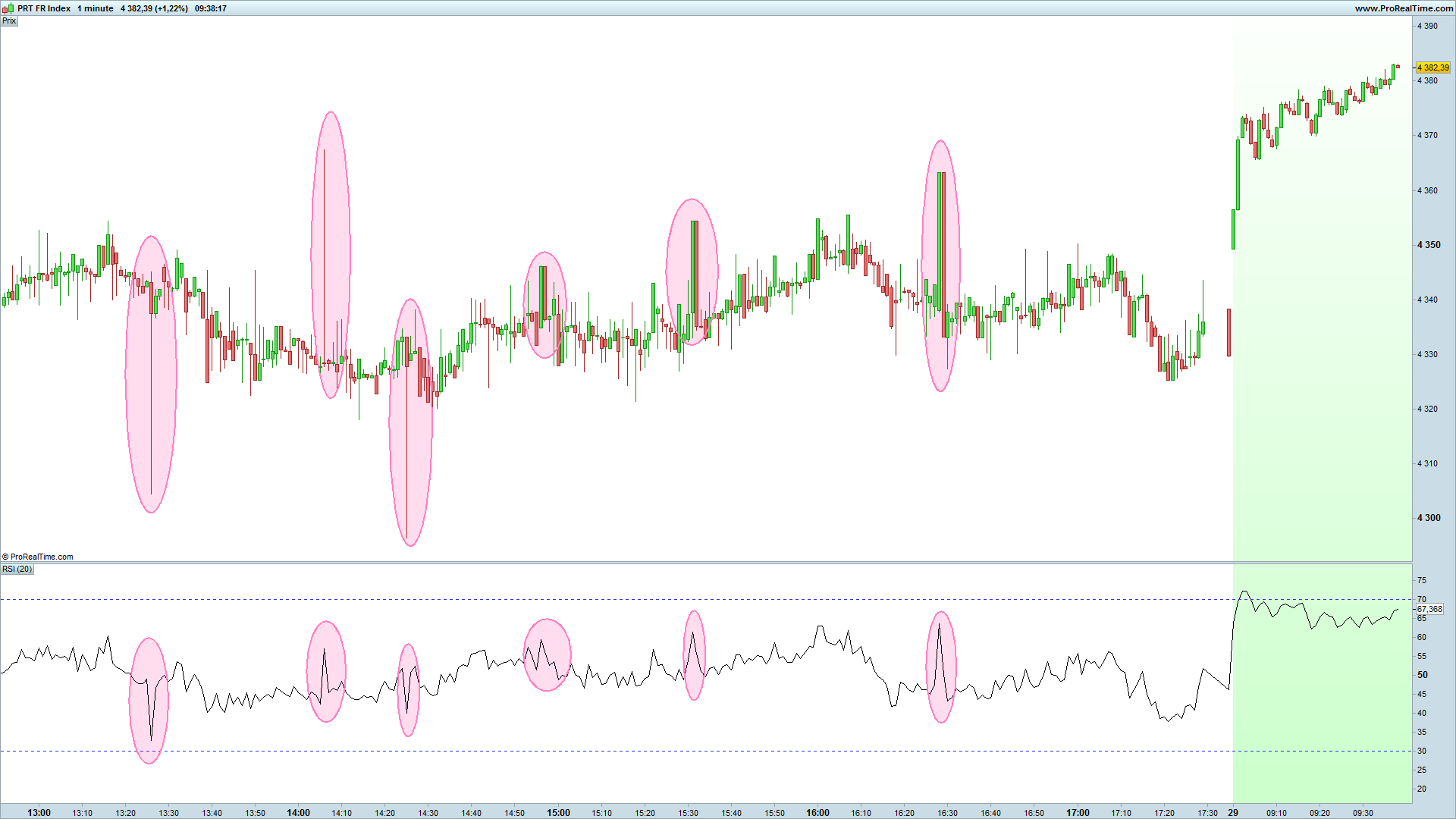This screenshot has height=819, width=1456.
Task: Open the Prix panel label
Action: [9, 20]
